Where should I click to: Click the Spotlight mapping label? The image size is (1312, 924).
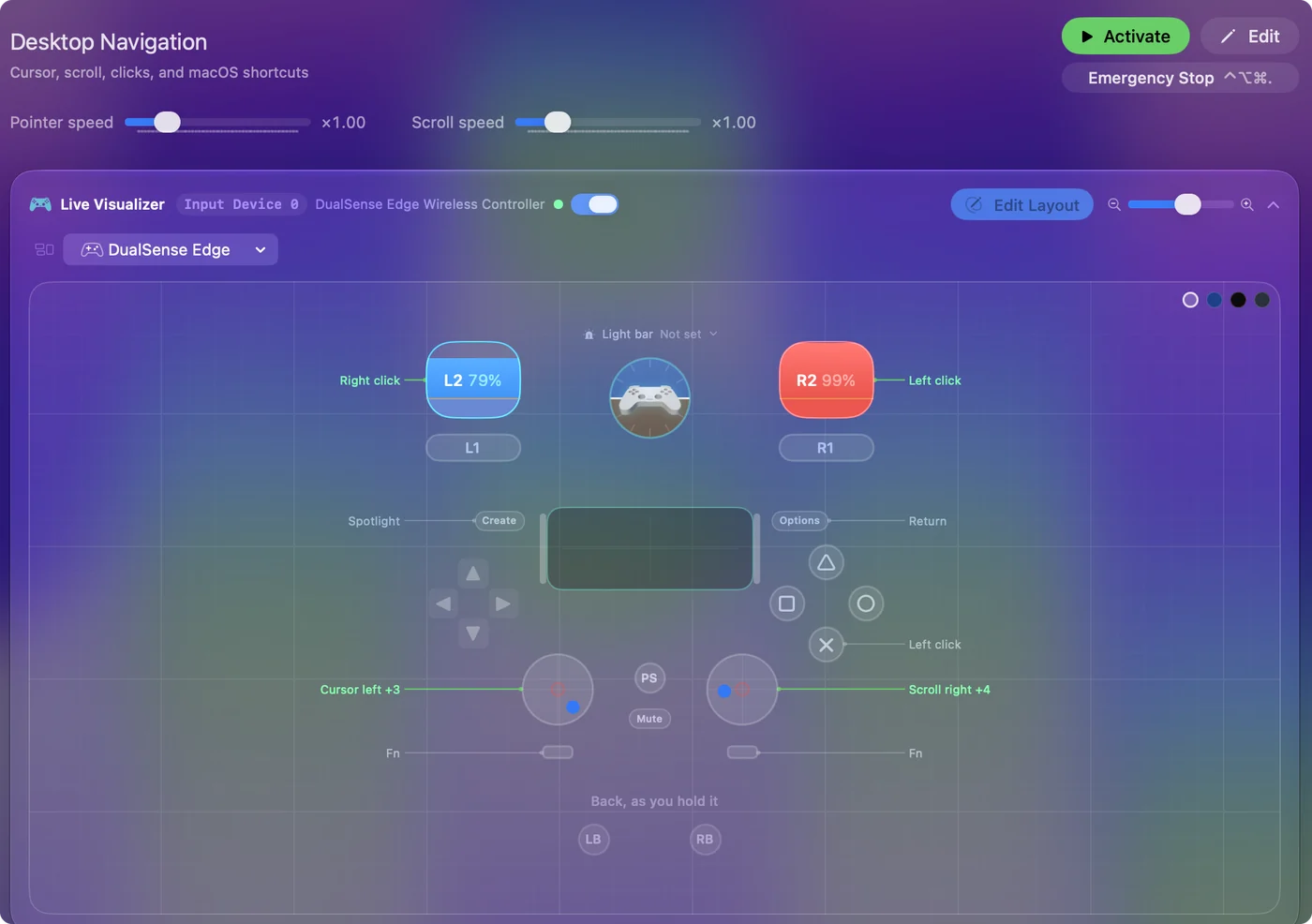point(374,521)
